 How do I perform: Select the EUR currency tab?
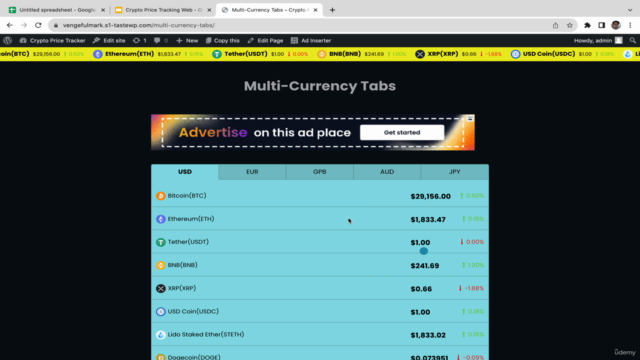(252, 172)
